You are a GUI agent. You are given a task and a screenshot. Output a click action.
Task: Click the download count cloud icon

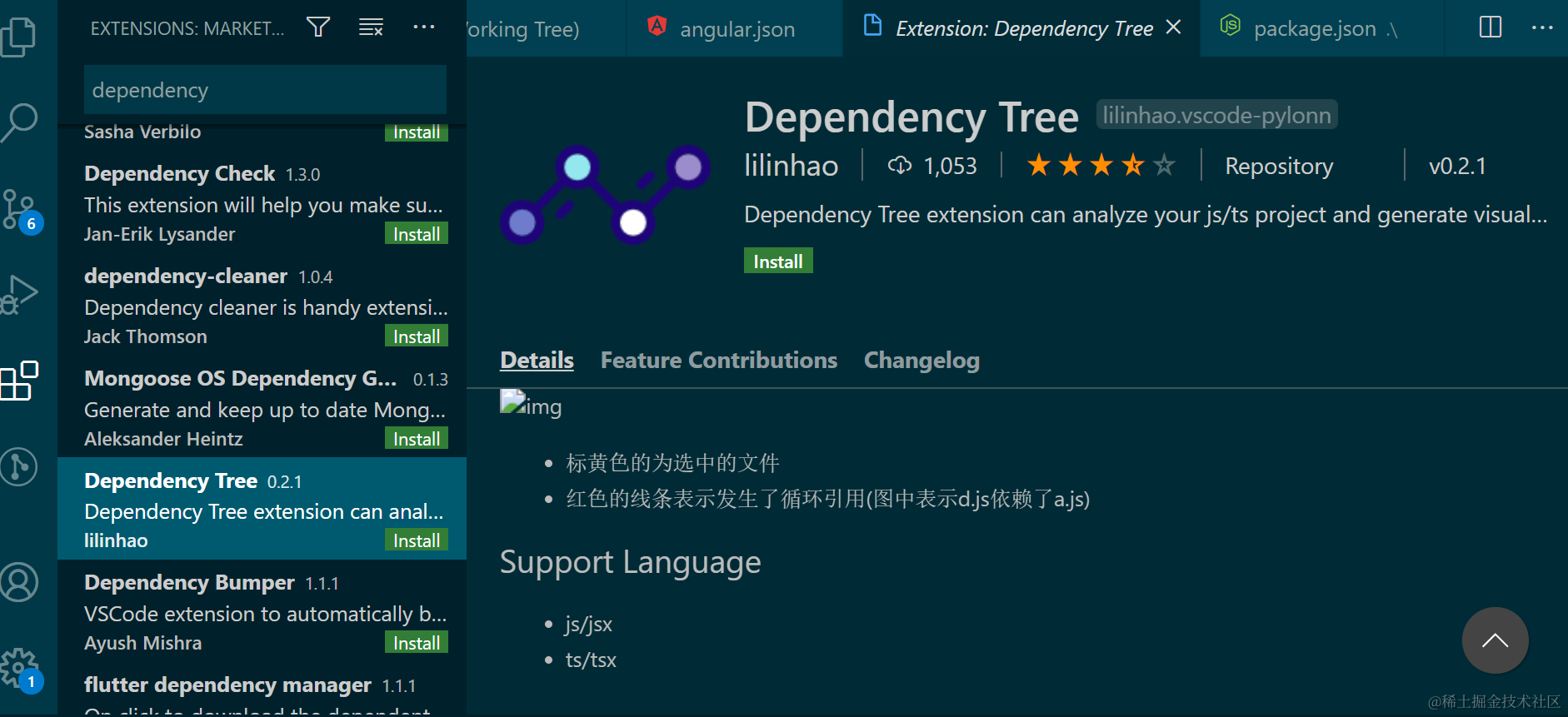(x=900, y=166)
